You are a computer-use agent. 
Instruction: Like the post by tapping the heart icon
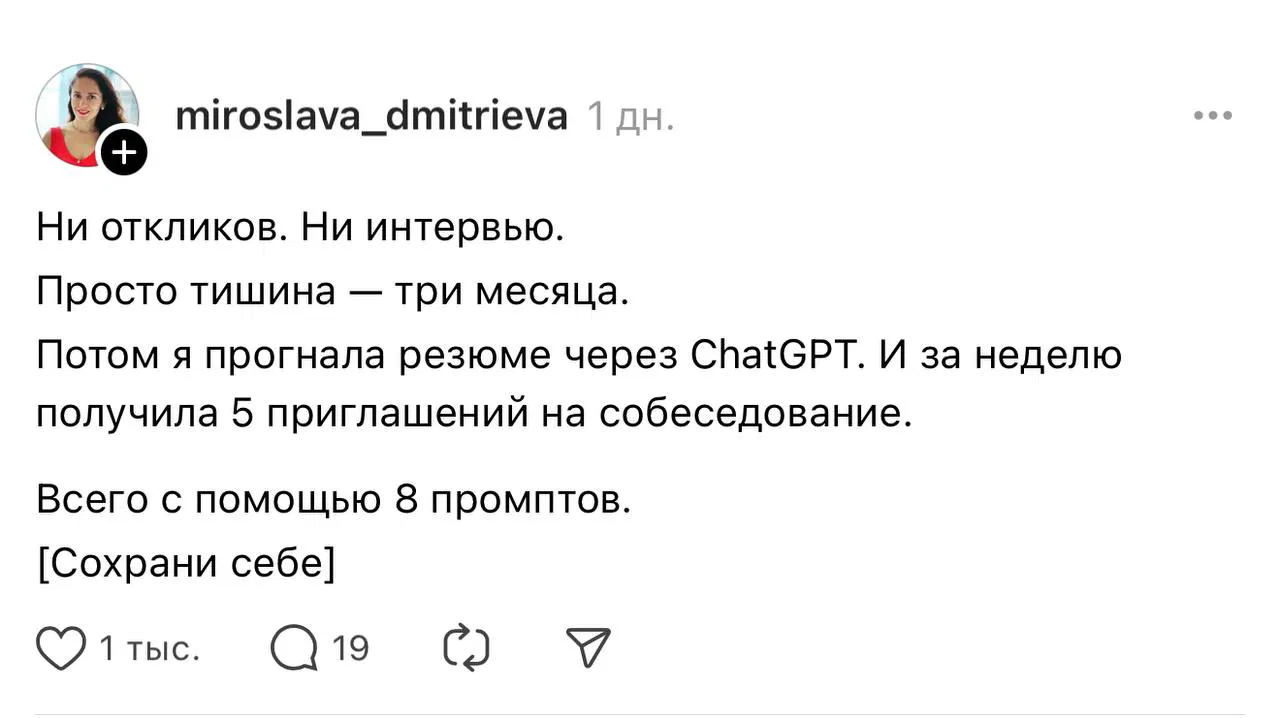(x=60, y=647)
